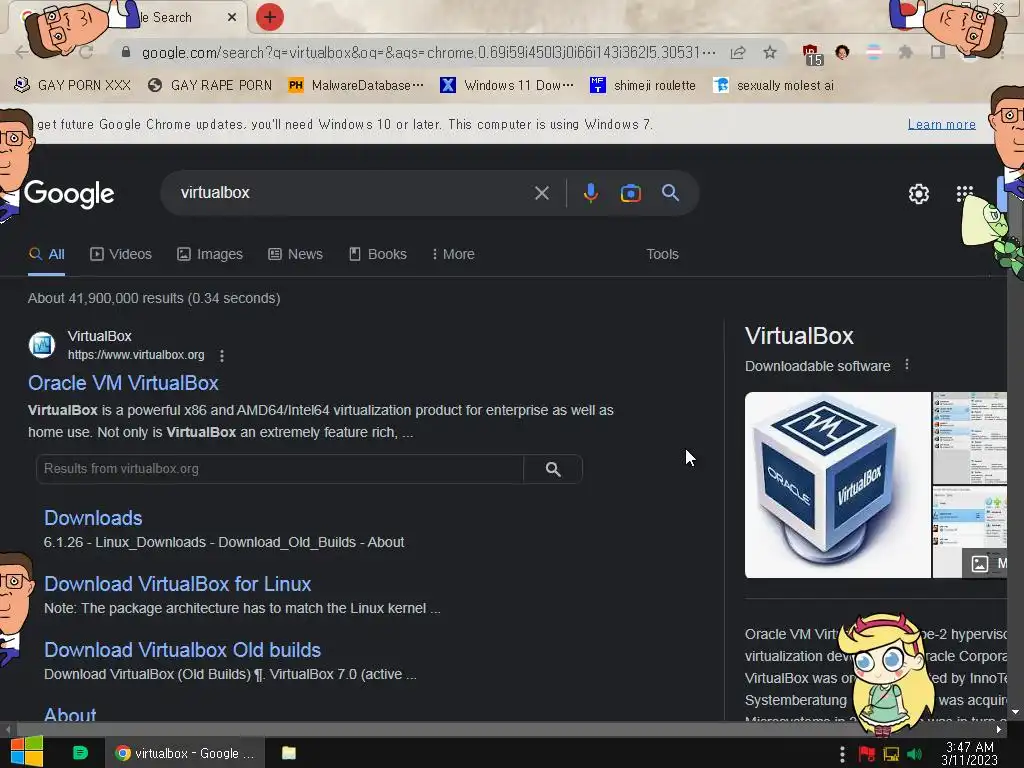Switch to News results tab
Screen dimensions: 1024x768
(x=295, y=255)
